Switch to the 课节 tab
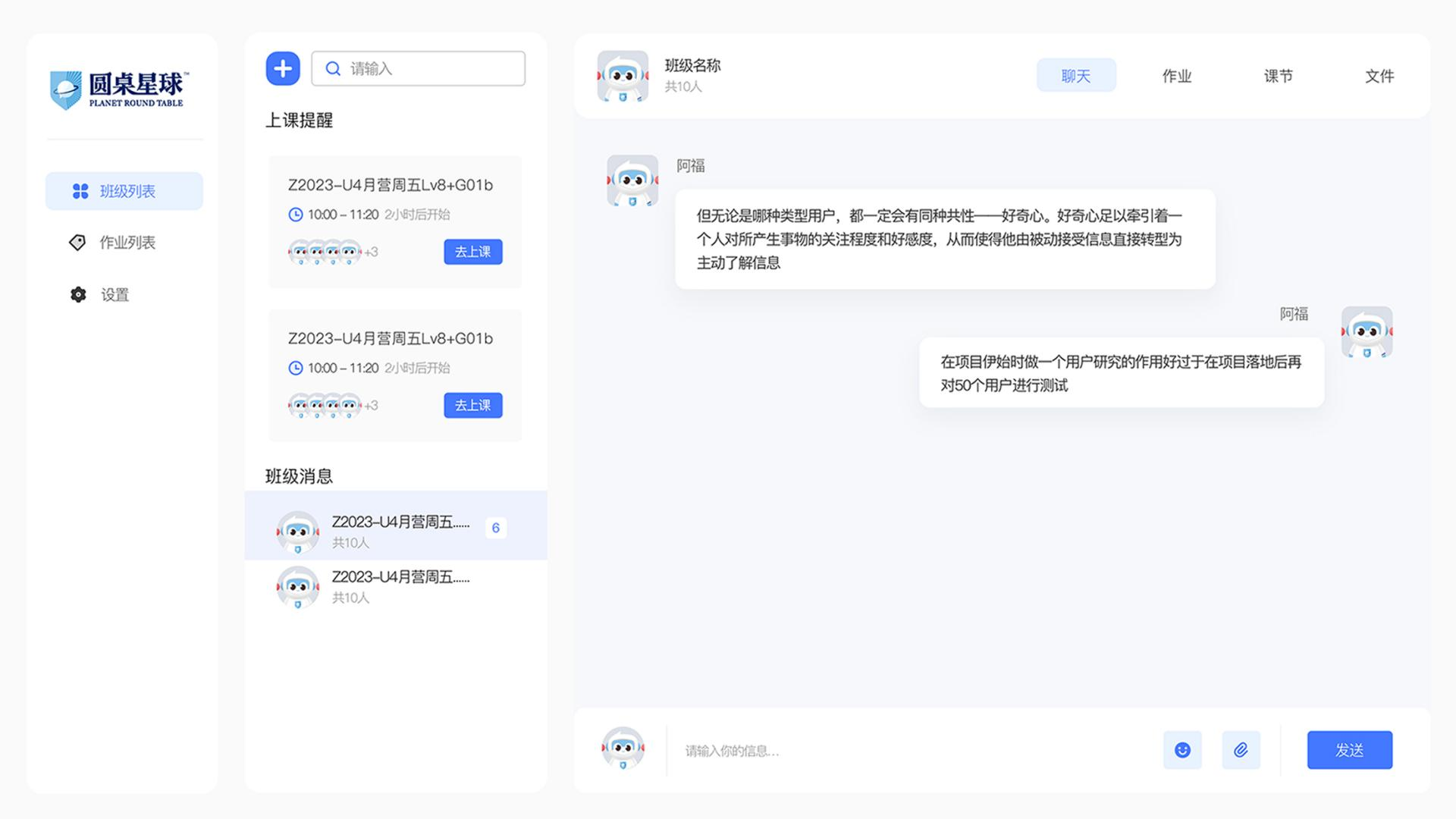Viewport: 1456px width, 819px height. (x=1275, y=75)
